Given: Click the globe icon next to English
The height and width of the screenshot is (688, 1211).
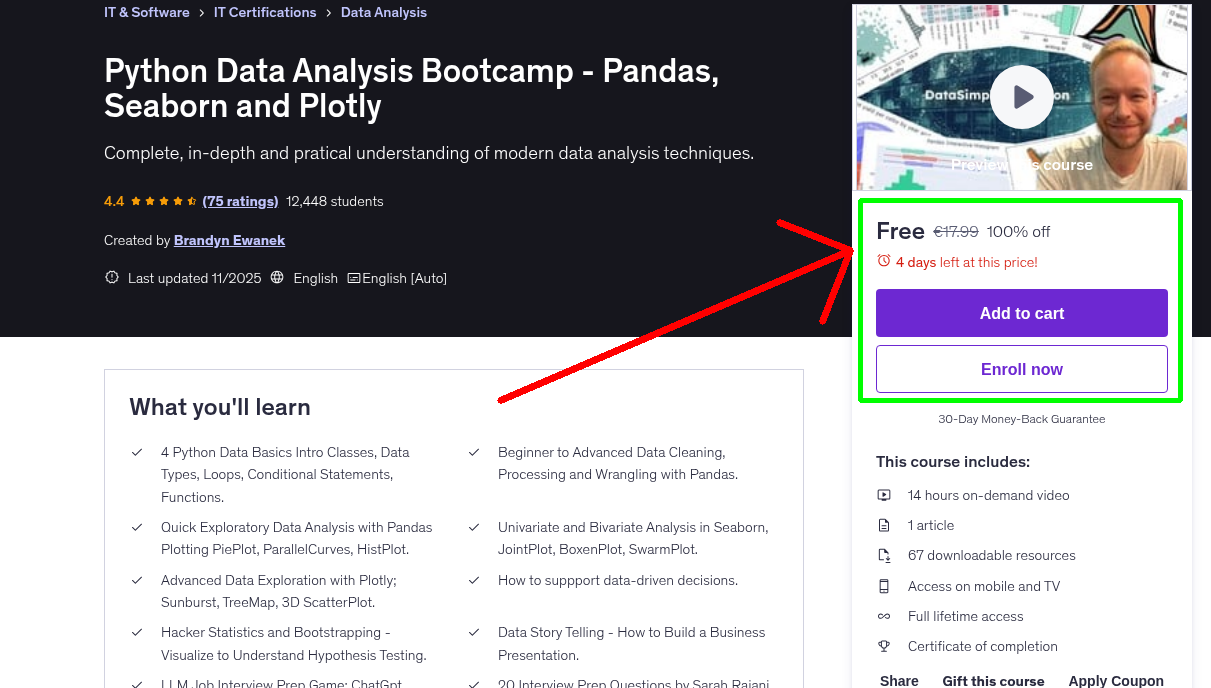Looking at the screenshot, I should 277,277.
